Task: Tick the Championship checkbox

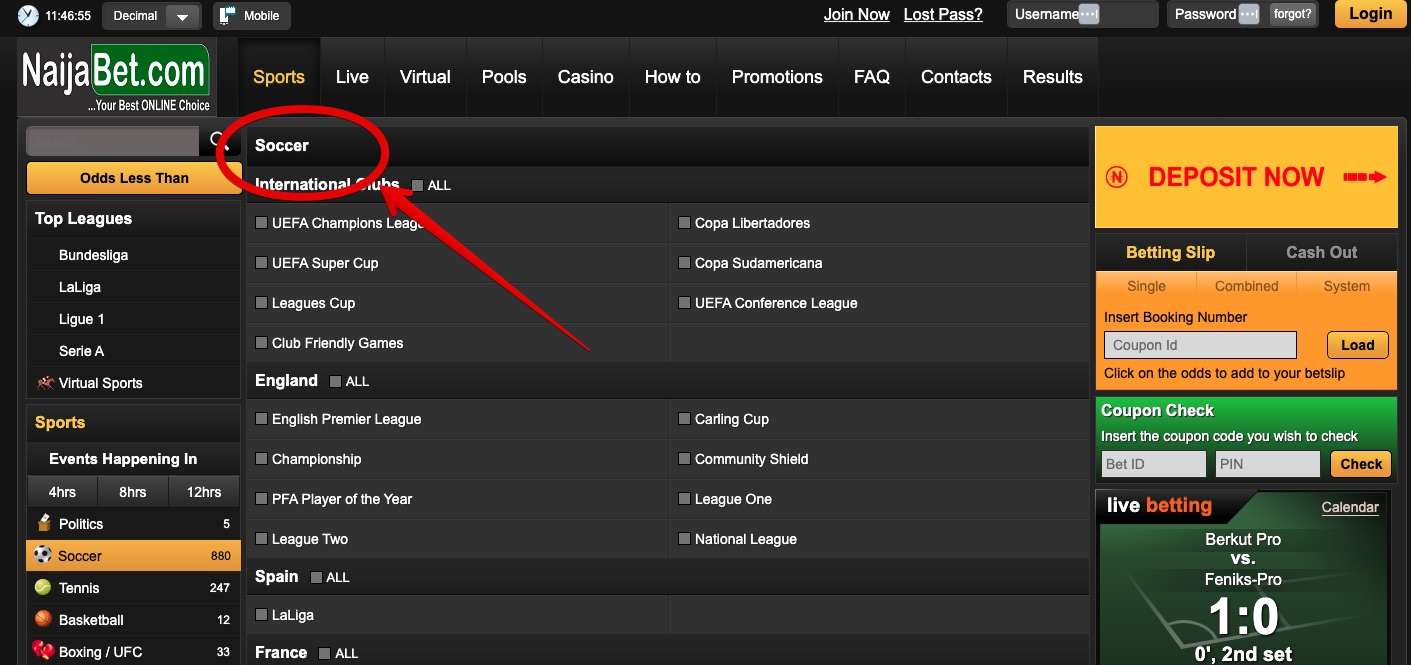Action: coord(261,459)
